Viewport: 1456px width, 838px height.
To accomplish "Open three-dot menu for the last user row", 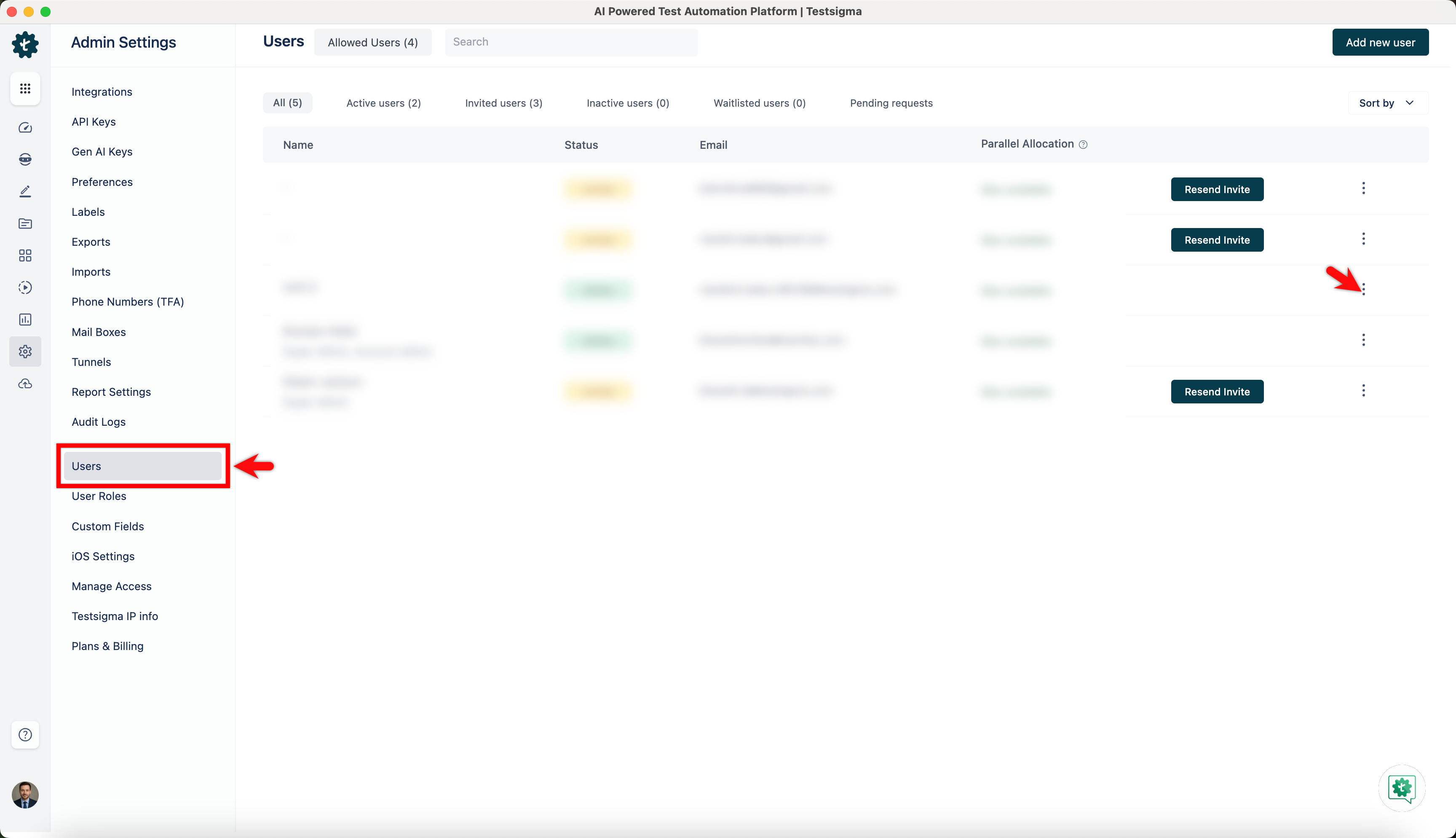I will [x=1363, y=391].
